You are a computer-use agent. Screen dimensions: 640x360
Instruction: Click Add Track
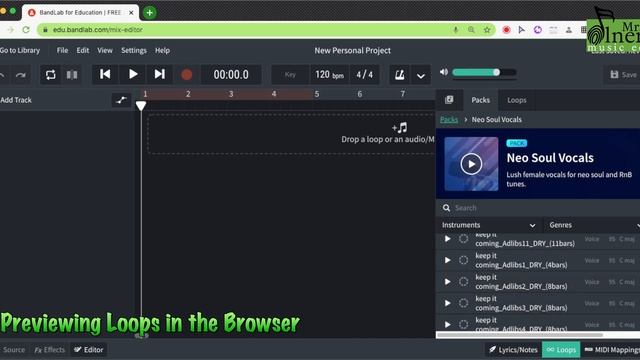click(x=16, y=100)
